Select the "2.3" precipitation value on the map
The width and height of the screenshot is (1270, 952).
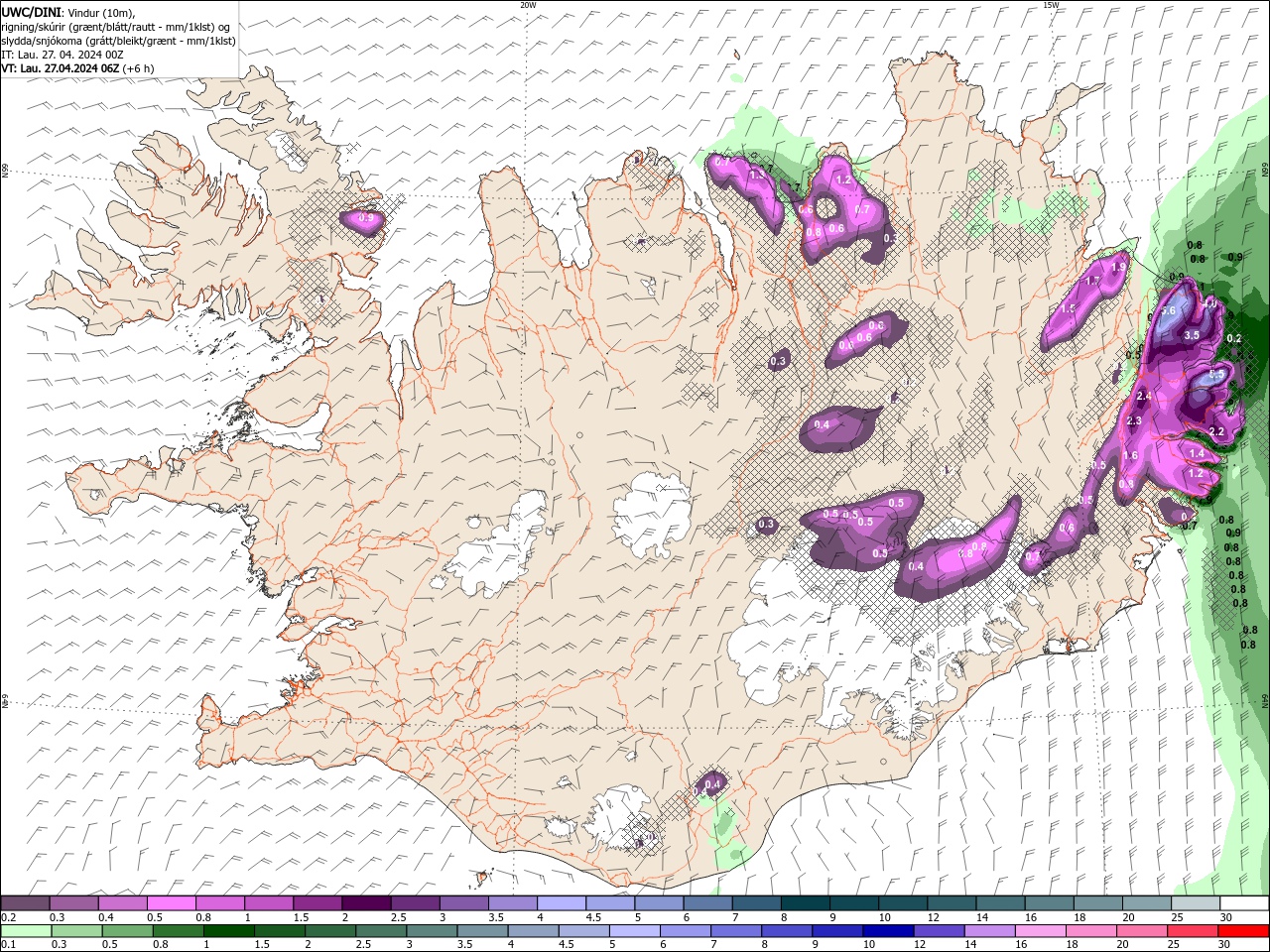point(1135,421)
